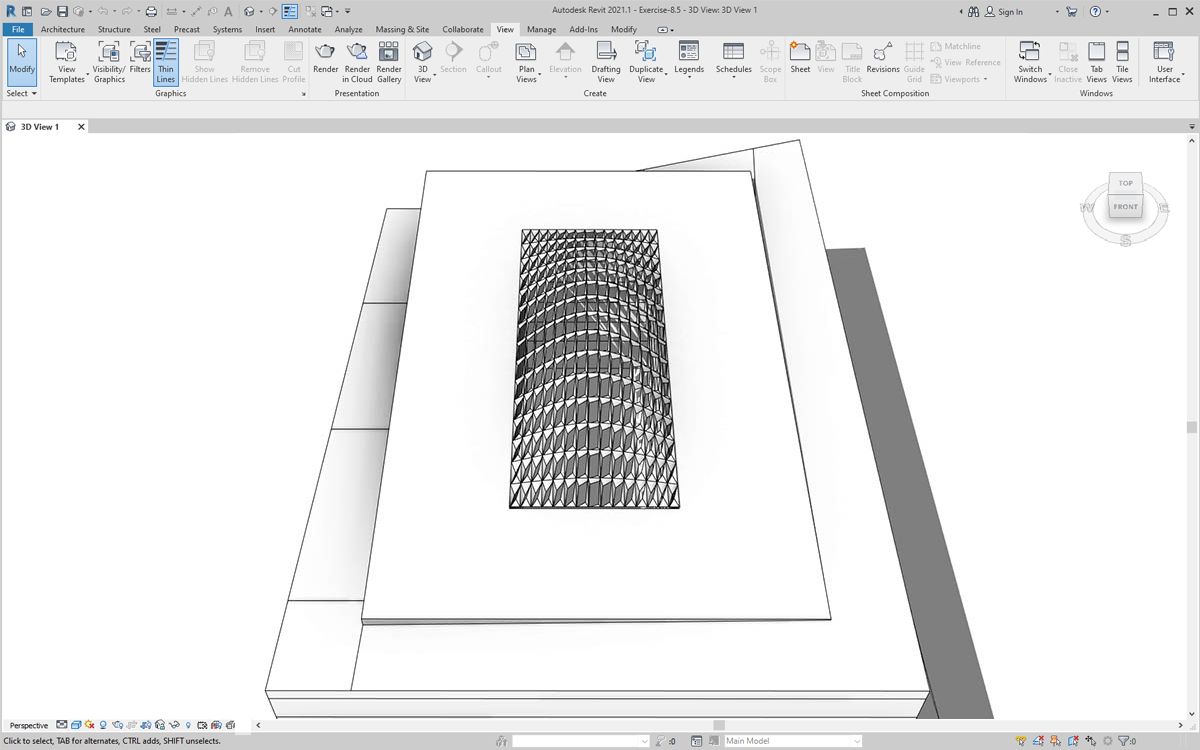Open the Massing & Site tab

click(402, 29)
